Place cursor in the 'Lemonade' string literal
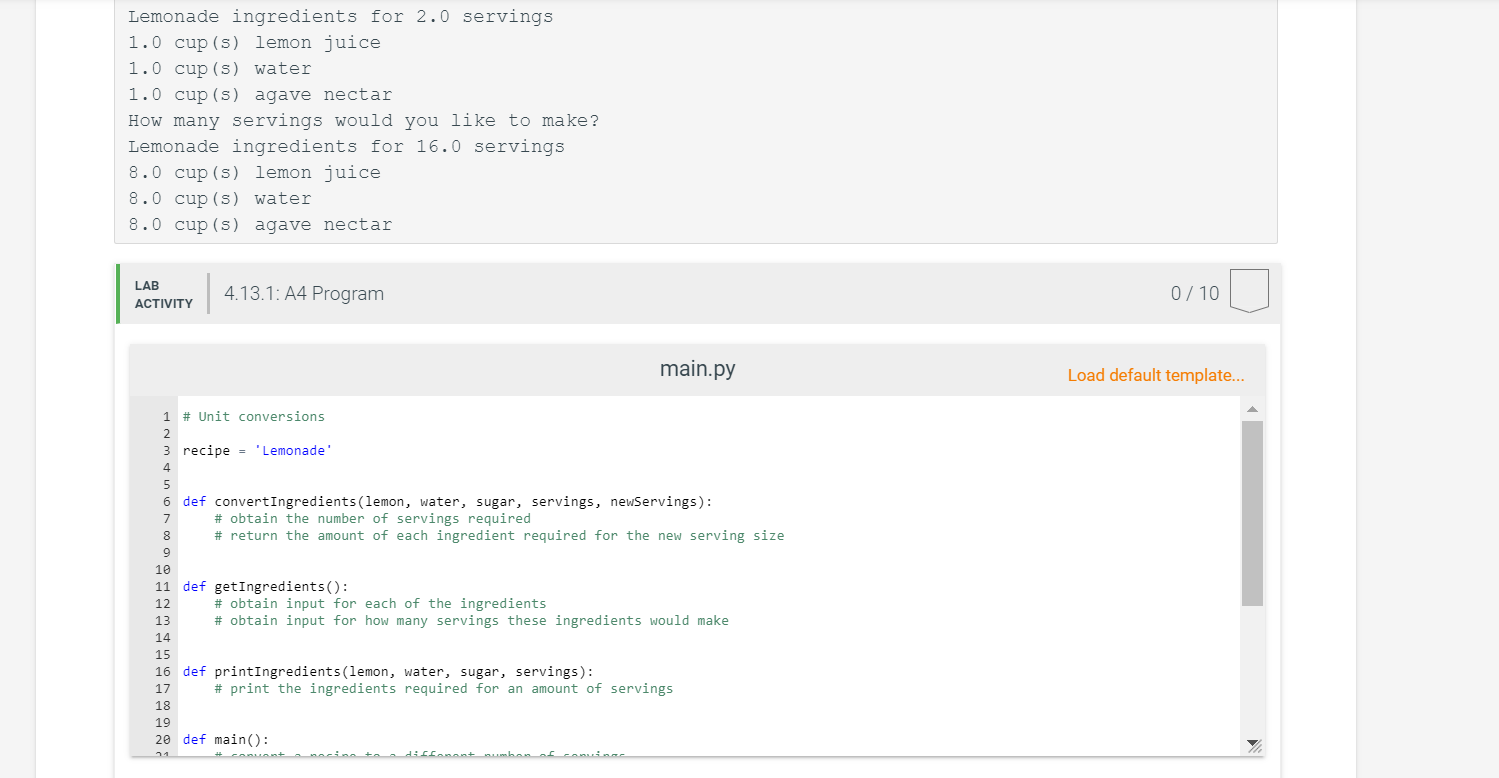 click(x=293, y=450)
